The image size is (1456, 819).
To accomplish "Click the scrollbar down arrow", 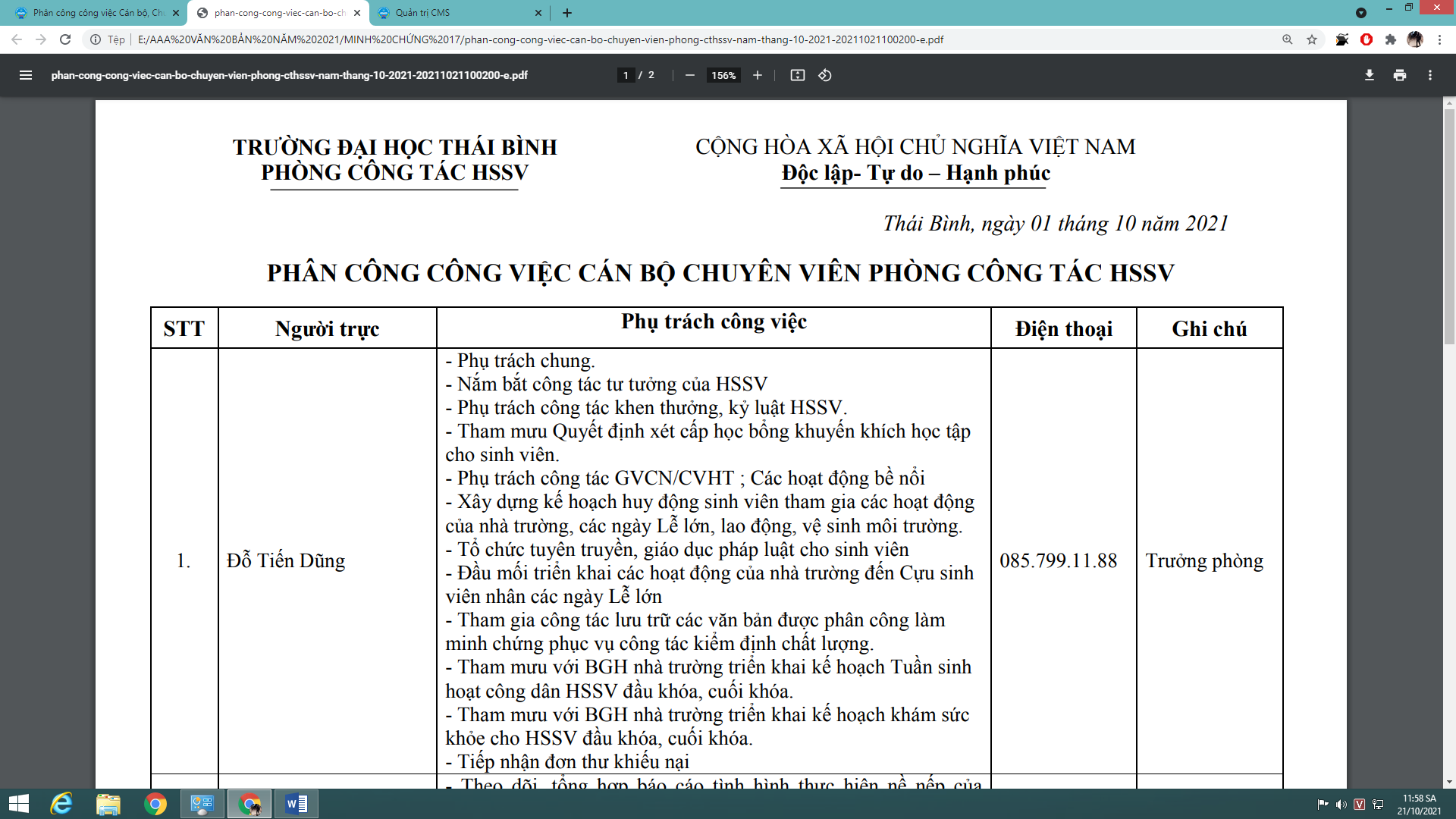I will click(1449, 783).
